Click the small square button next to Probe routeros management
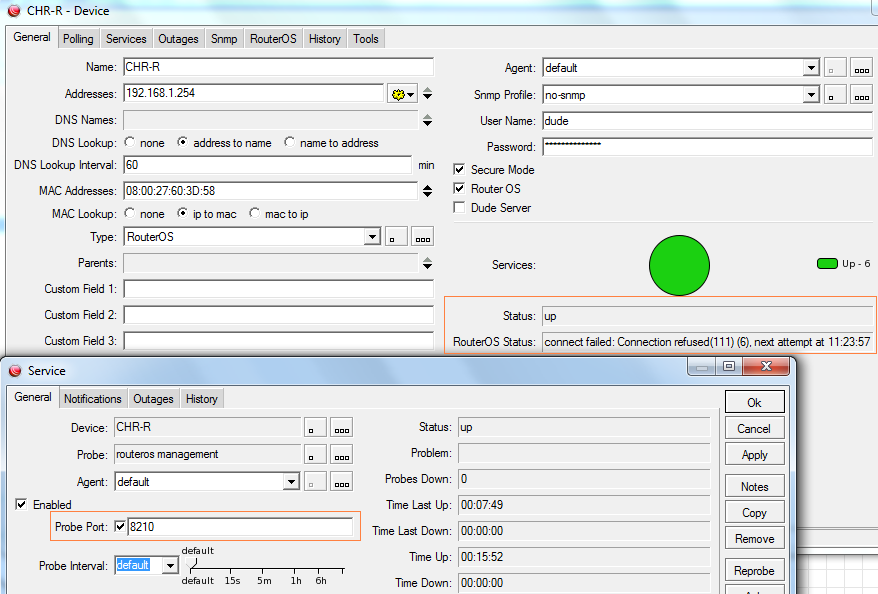 point(315,455)
